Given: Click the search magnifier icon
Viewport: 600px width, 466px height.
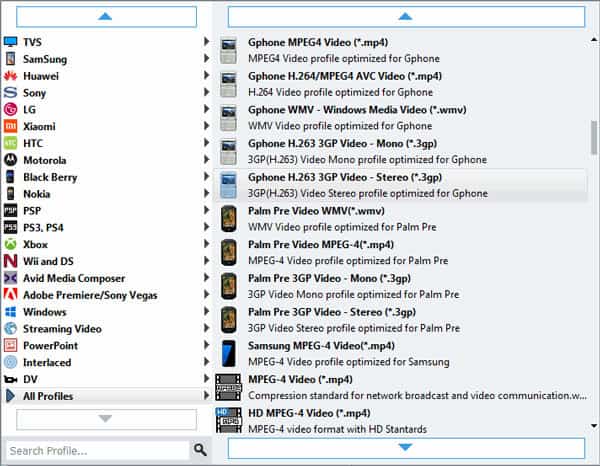Looking at the screenshot, I should (x=200, y=450).
